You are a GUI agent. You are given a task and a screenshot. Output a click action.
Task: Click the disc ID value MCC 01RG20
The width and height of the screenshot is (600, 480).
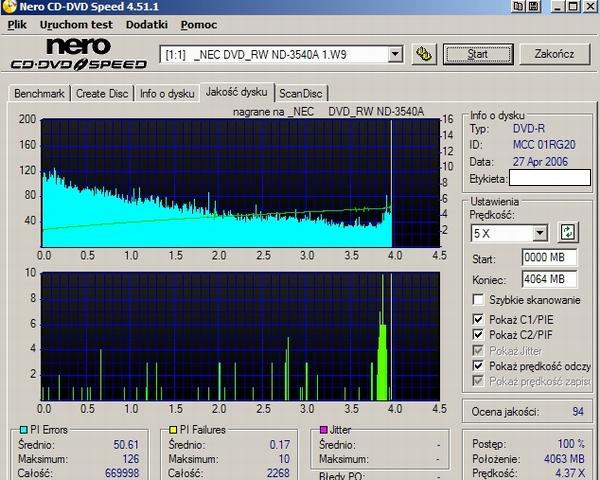[544, 145]
